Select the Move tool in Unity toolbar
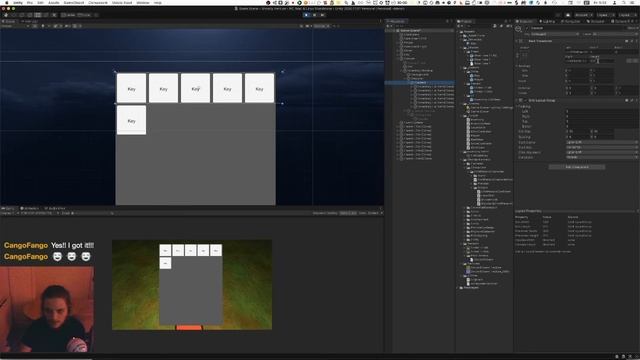 pos(14,15)
